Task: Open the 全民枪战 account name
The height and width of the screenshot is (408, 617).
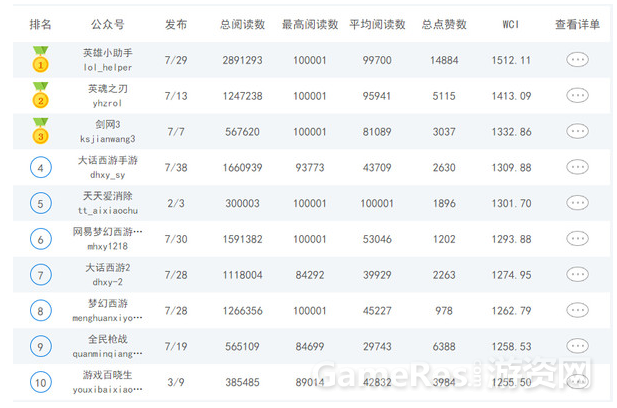Action: (108, 339)
